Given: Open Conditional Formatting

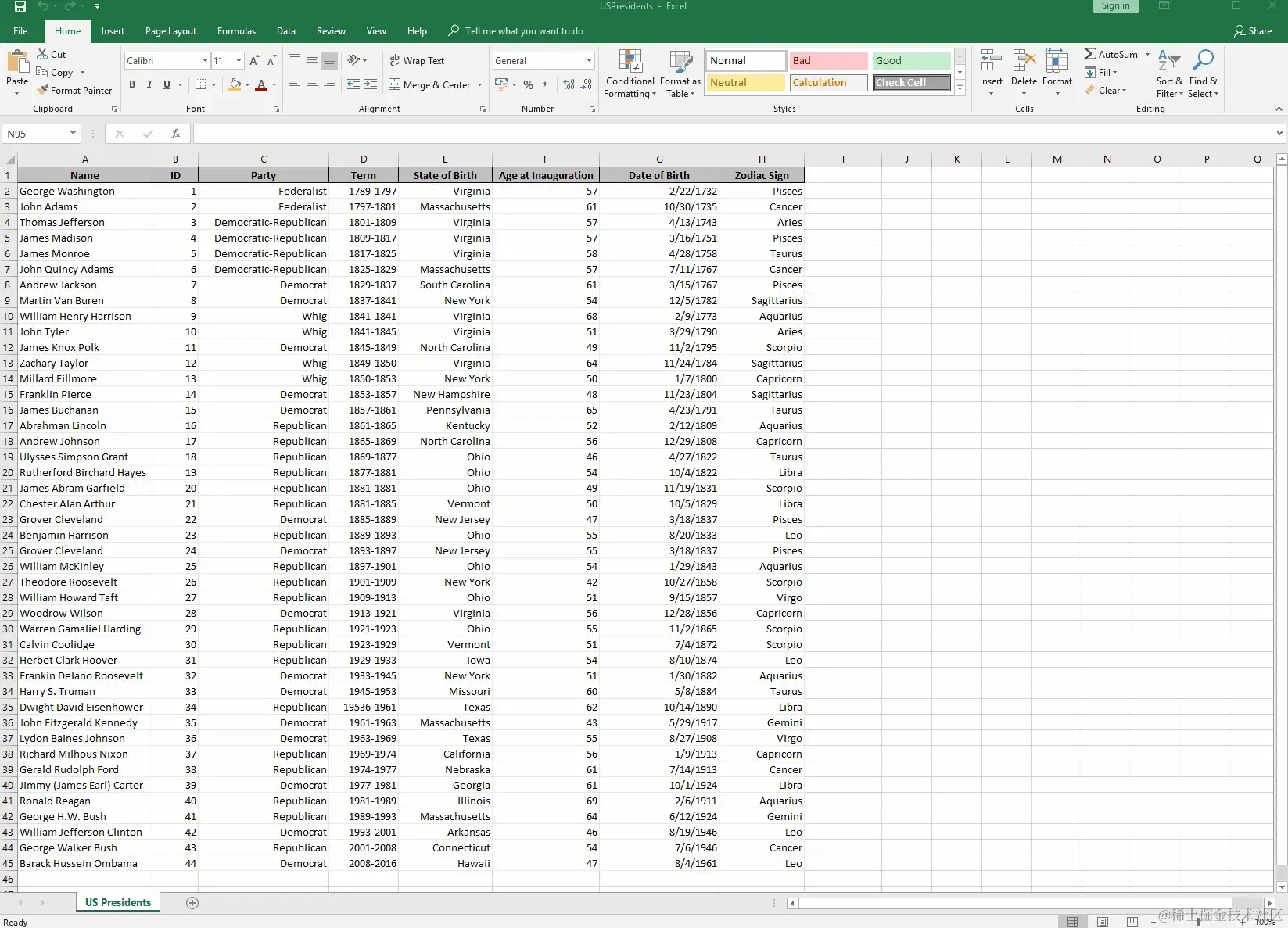Looking at the screenshot, I should (630, 73).
